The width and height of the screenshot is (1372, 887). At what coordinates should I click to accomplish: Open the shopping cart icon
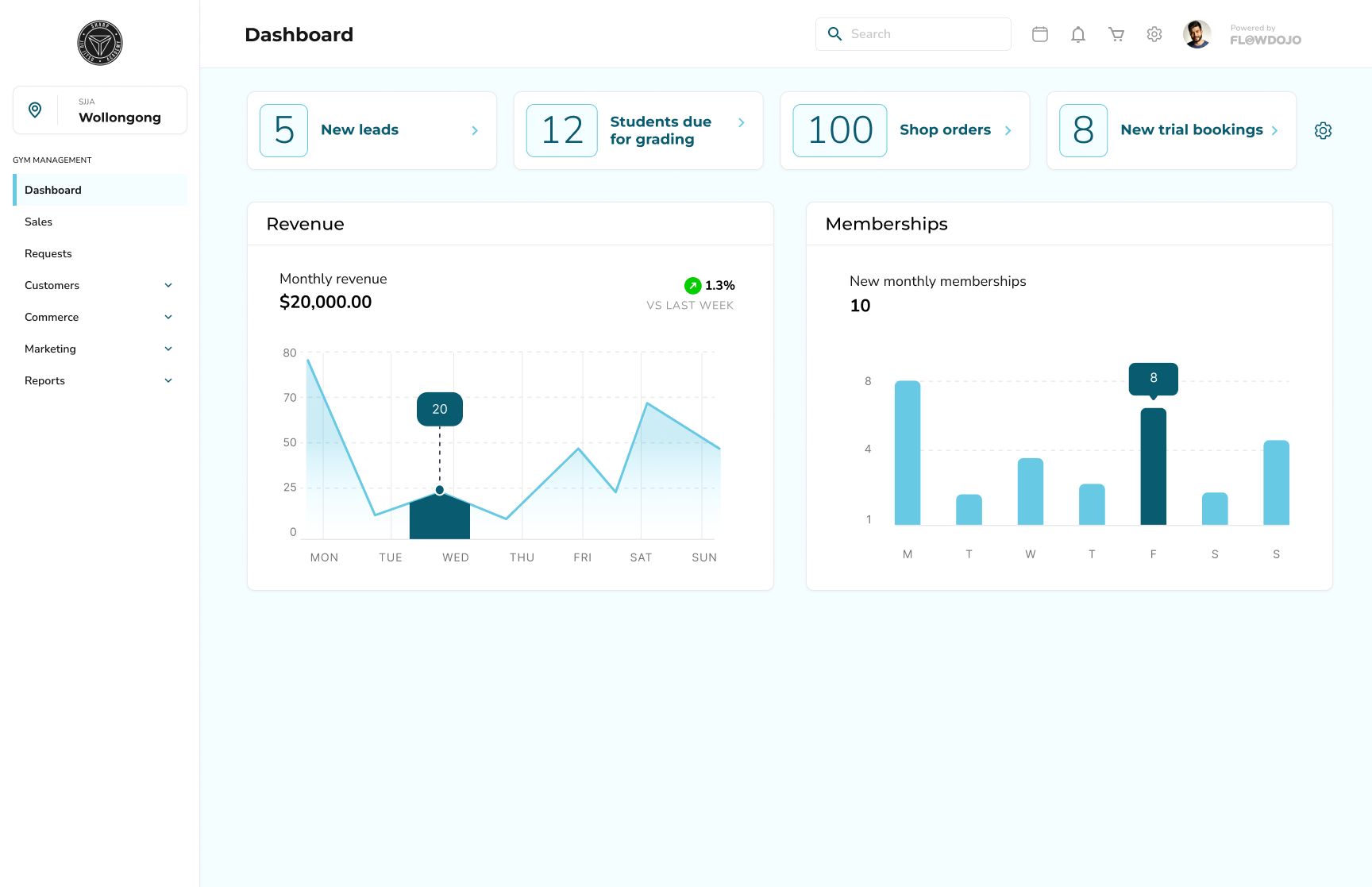click(1116, 34)
